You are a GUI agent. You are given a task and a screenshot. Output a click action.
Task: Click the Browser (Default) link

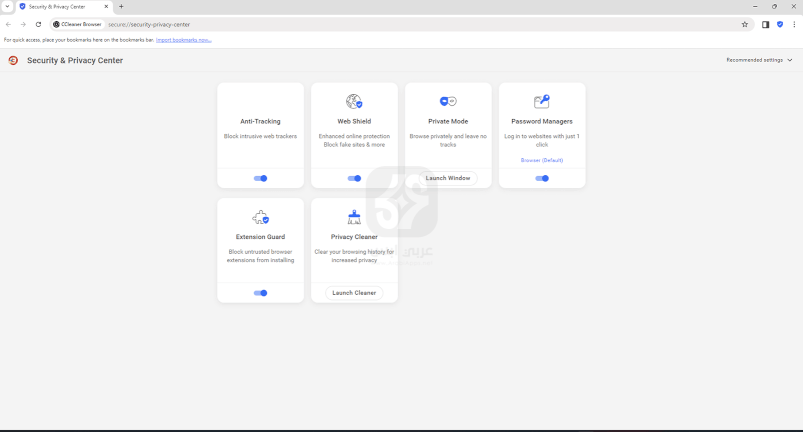click(542, 160)
